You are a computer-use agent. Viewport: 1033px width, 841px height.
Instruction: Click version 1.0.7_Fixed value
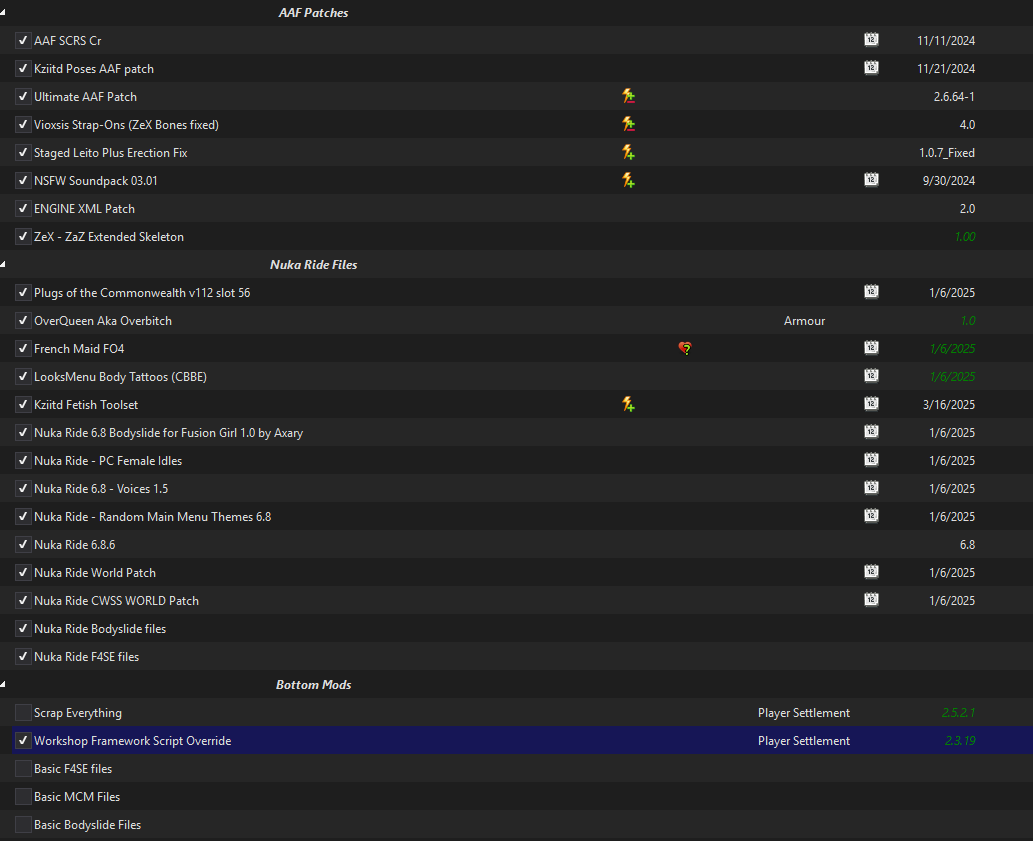click(x=947, y=153)
